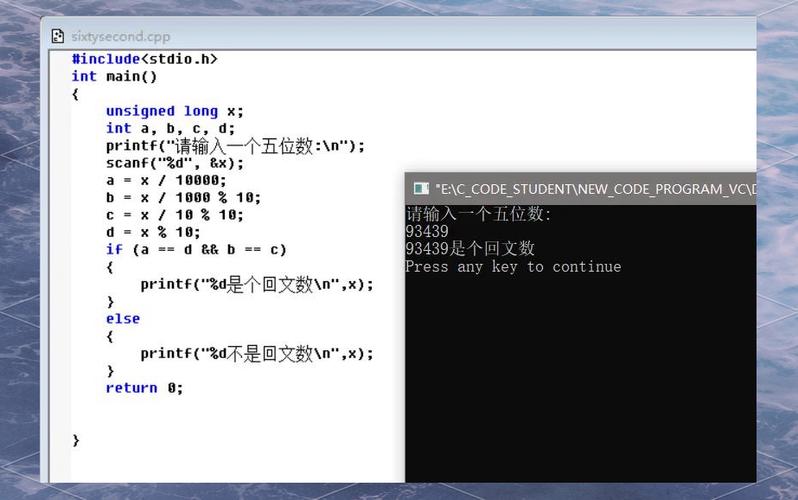Image resolution: width=798 pixels, height=500 pixels.
Task: Click Press any key to continue text
Action: 513,267
